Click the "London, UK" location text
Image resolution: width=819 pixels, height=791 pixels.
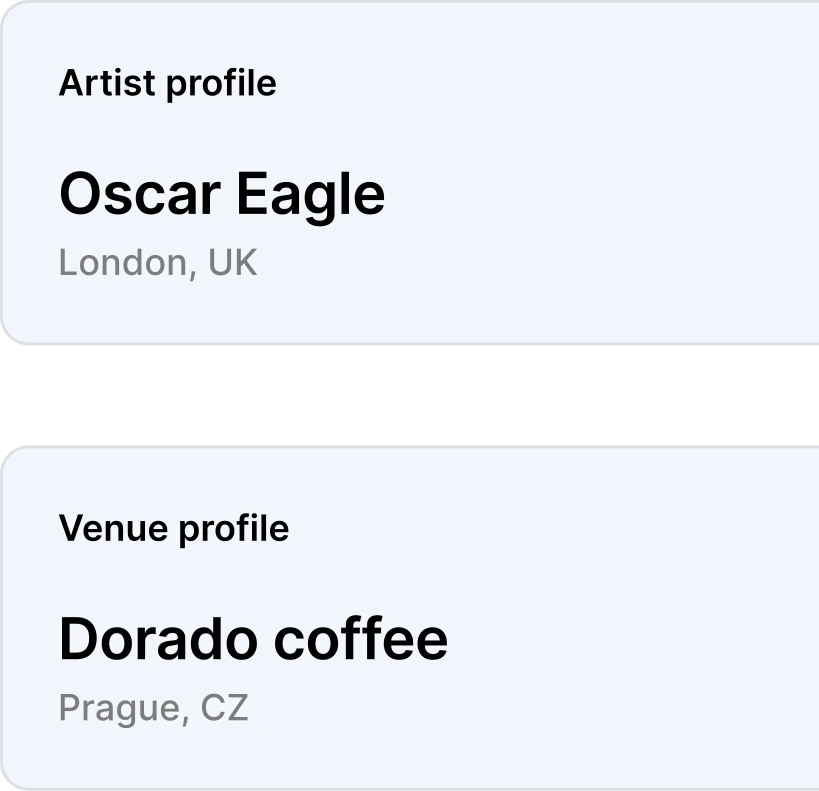[x=158, y=263]
